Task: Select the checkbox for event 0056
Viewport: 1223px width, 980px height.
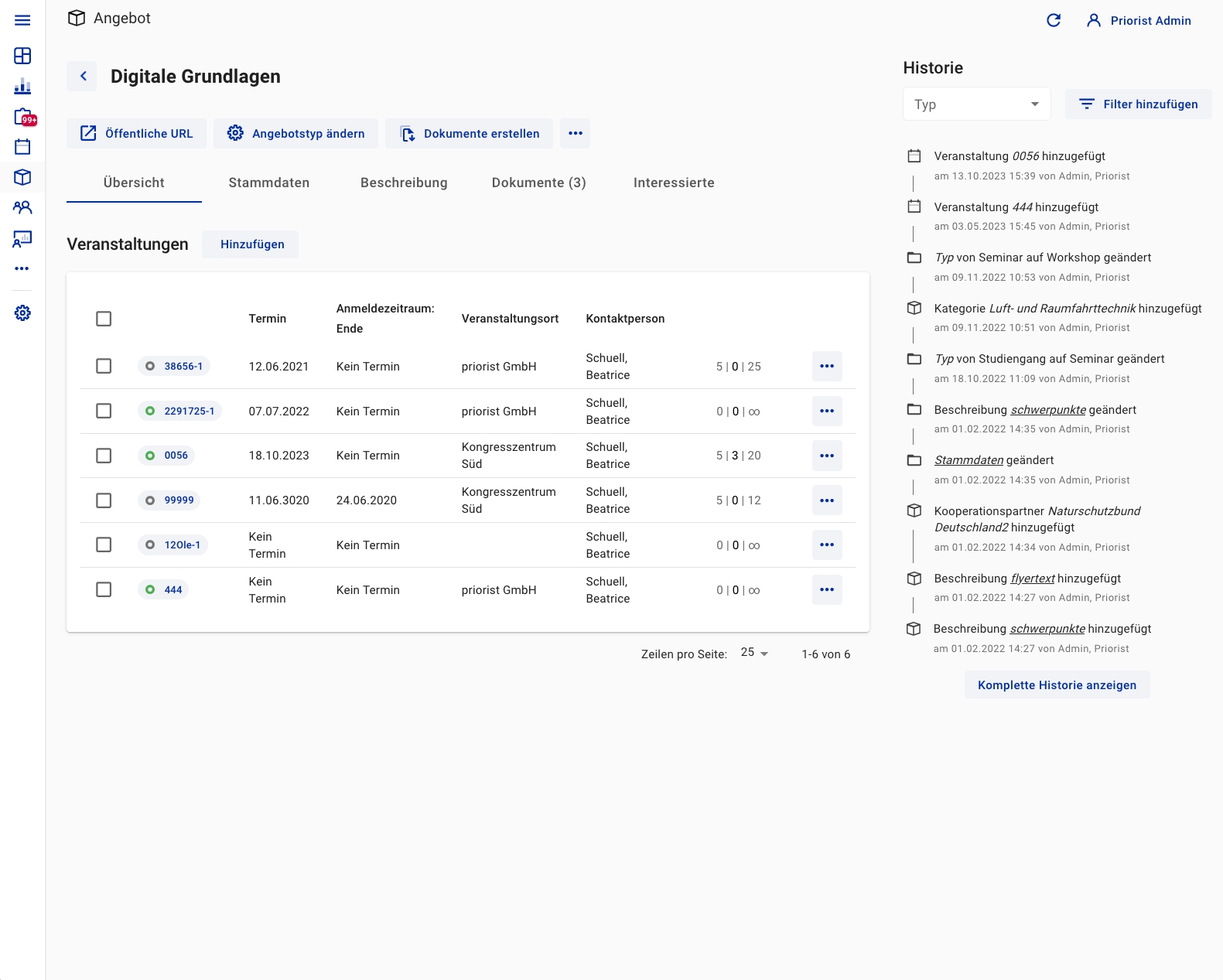Action: click(104, 456)
